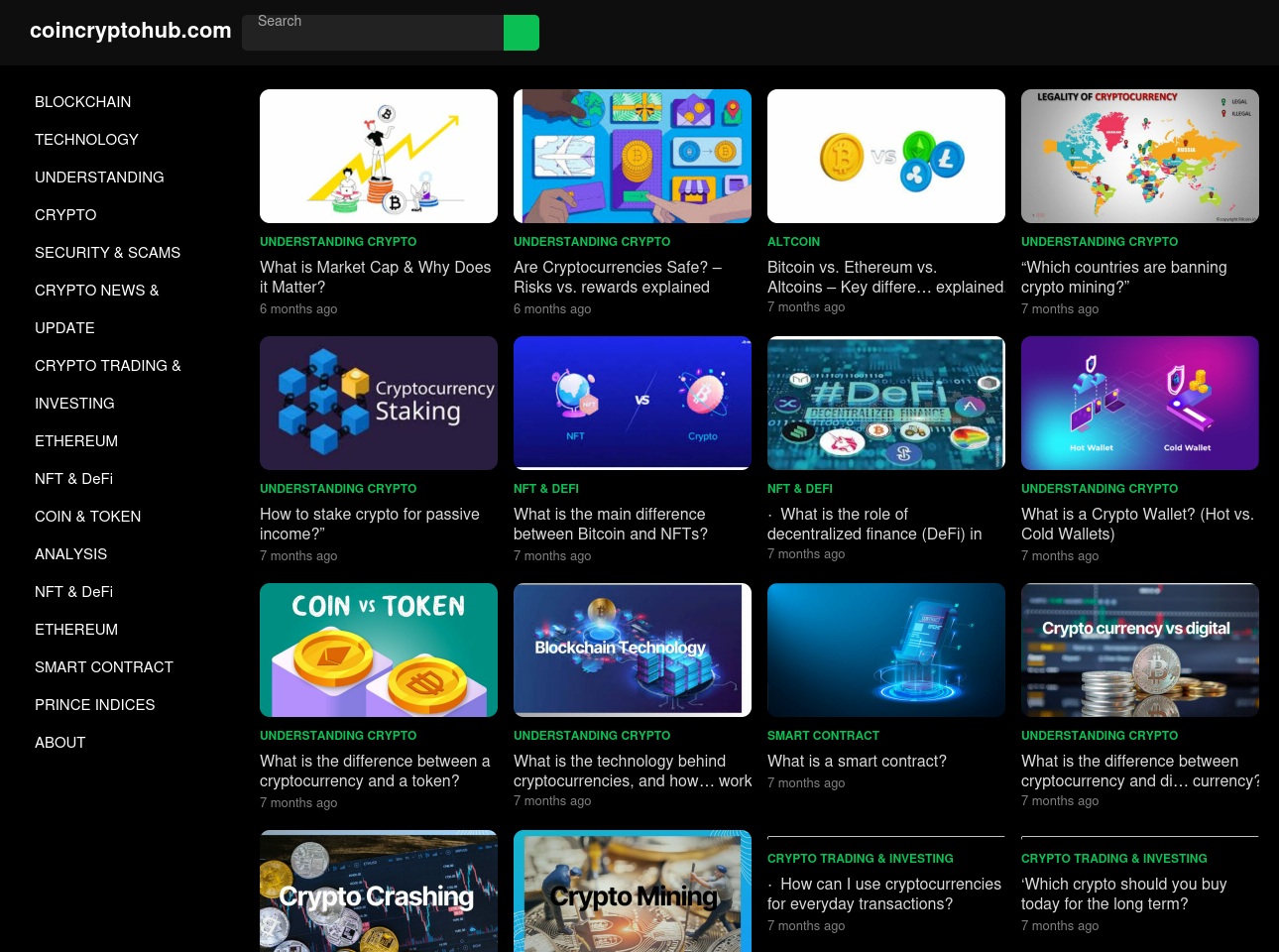Open the Bitcoin vs Ethereum coins thumbnail

[x=886, y=157]
